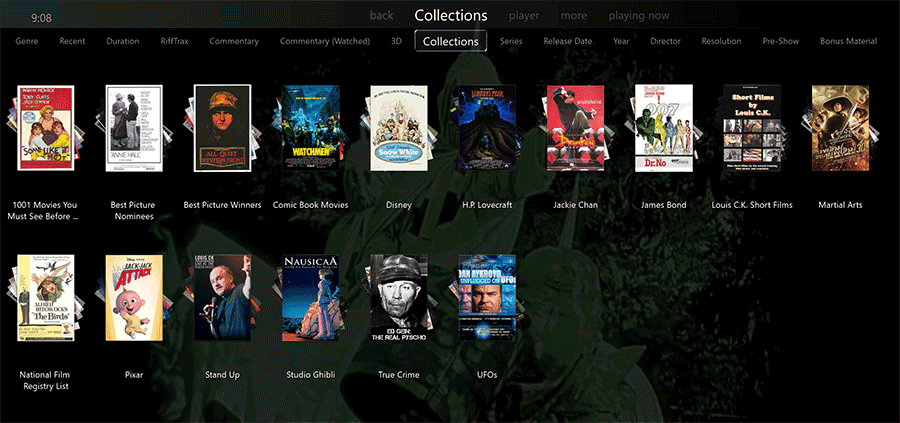Click the 1001 Movies You Must See label

[x=42, y=211]
